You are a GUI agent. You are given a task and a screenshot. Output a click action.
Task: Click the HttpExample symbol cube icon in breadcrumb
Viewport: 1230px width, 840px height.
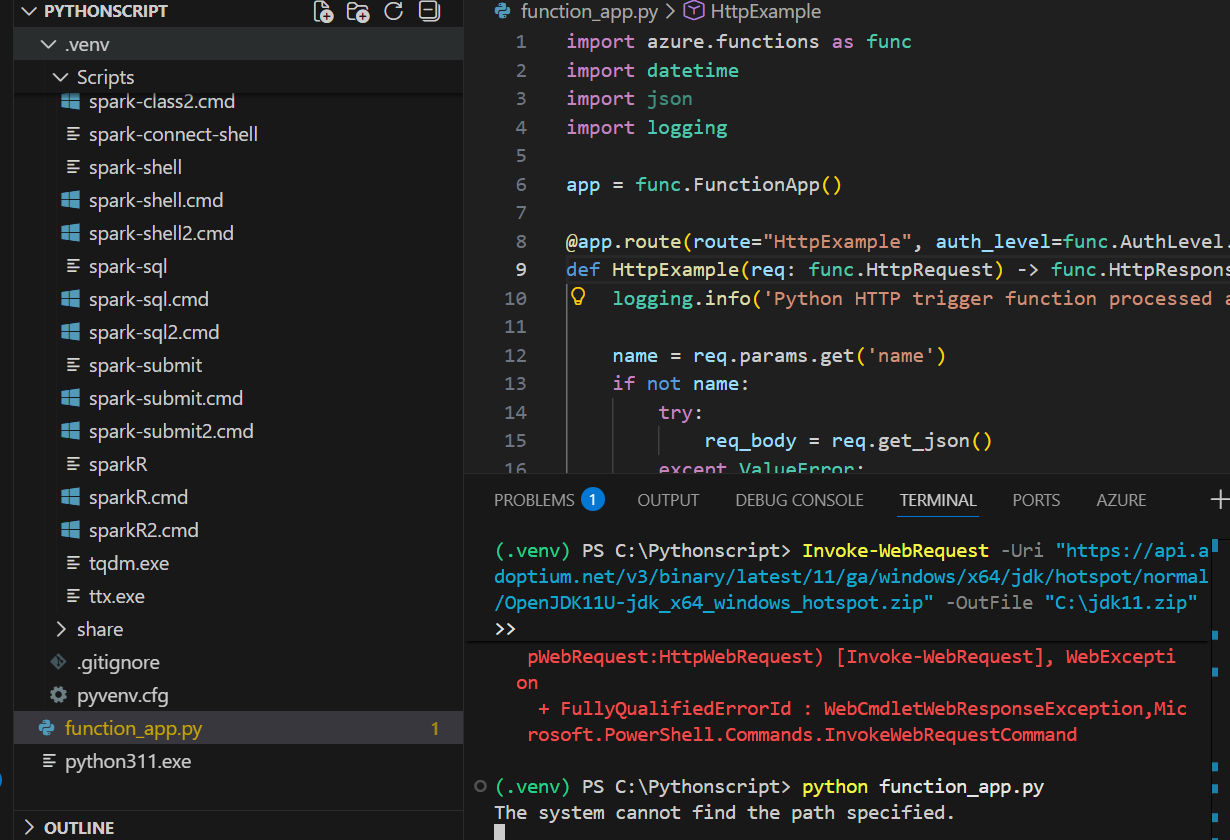click(693, 12)
